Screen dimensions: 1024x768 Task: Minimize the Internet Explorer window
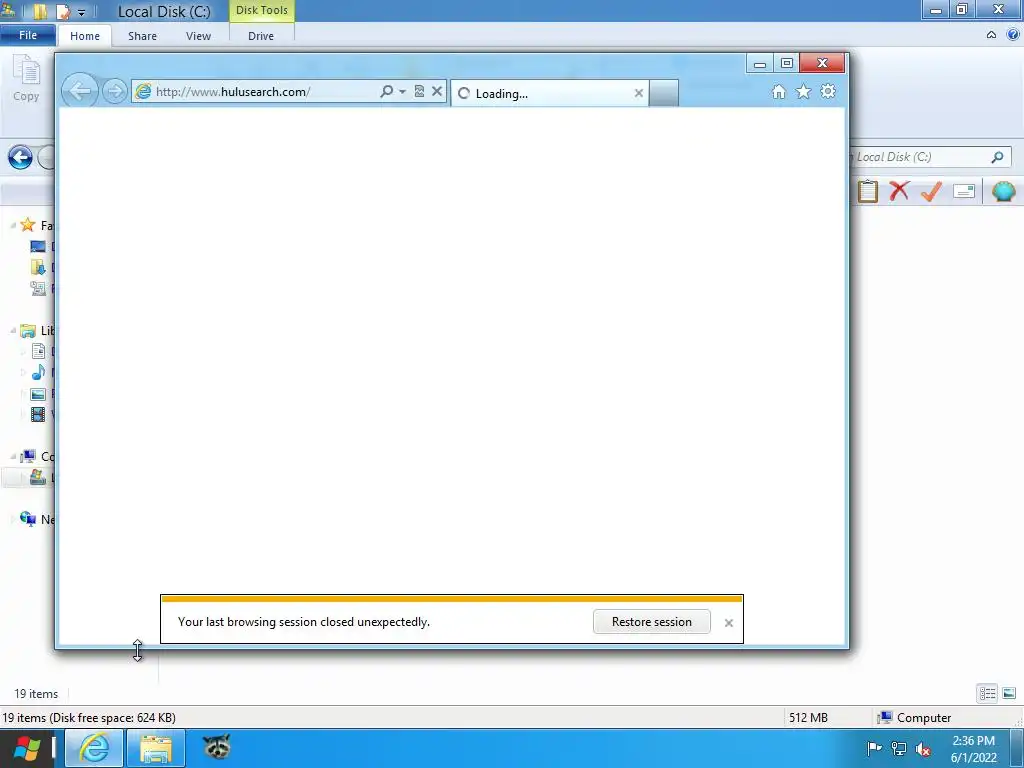[760, 63]
